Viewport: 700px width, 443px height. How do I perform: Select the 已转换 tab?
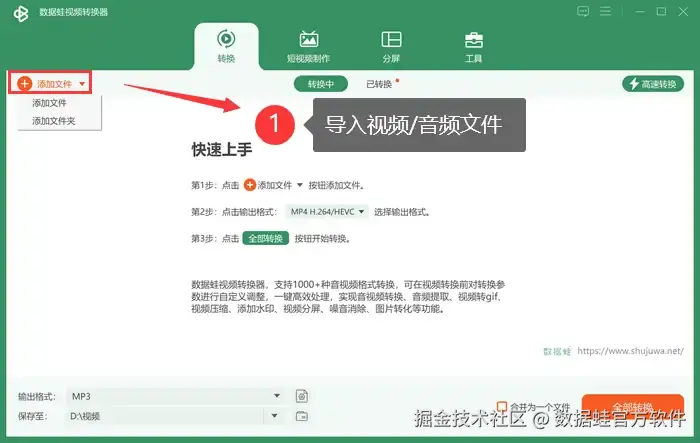379,84
